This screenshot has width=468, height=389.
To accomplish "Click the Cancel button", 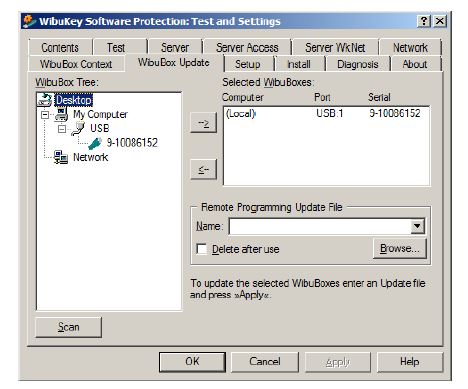I will point(265,362).
